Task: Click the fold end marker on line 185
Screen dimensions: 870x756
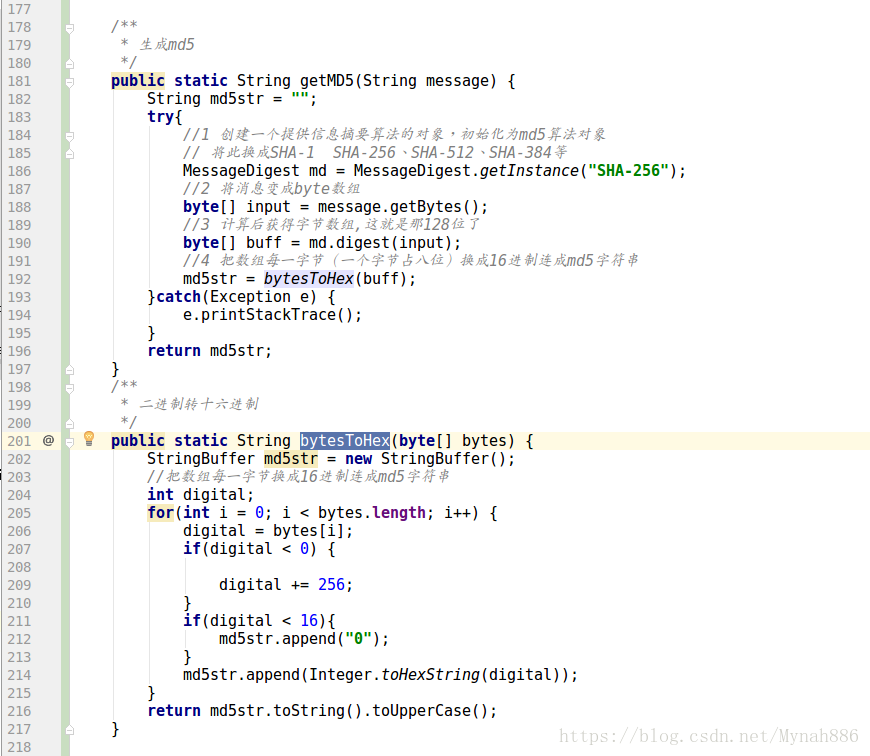Action: coord(70,154)
